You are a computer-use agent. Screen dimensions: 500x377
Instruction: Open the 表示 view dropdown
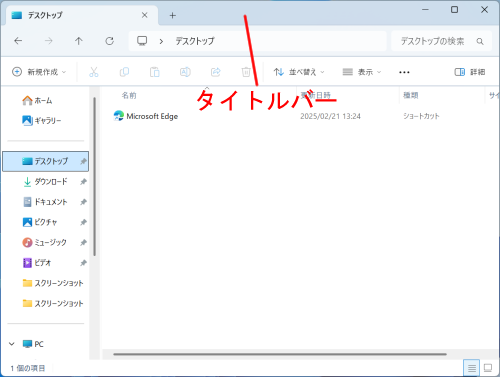click(362, 72)
